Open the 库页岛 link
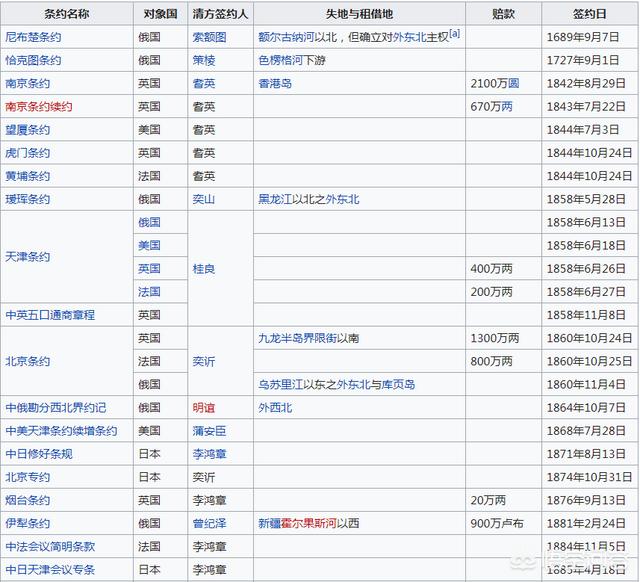The image size is (640, 582). (398, 384)
